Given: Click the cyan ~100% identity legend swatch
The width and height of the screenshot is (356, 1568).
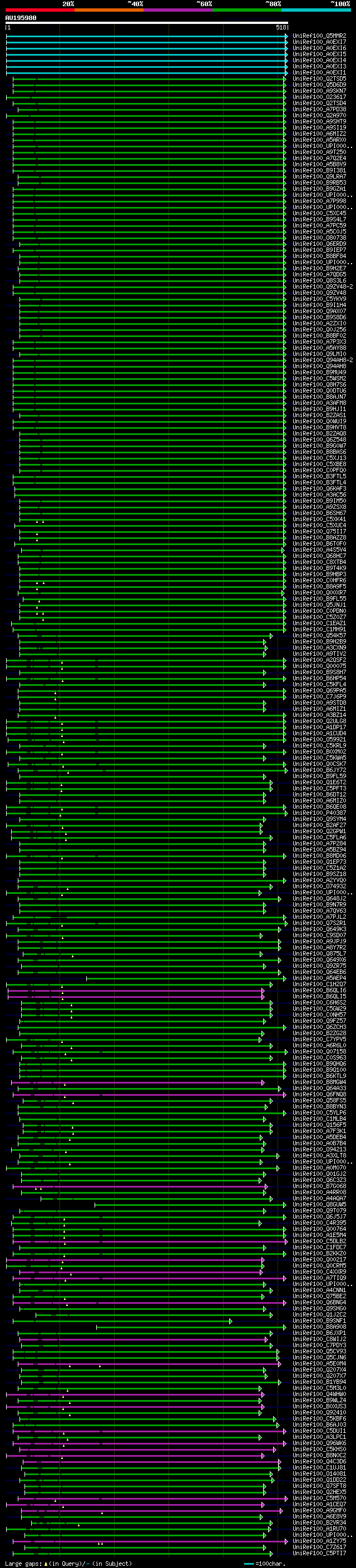Looking at the screenshot, I should pyautogui.click(x=316, y=10).
